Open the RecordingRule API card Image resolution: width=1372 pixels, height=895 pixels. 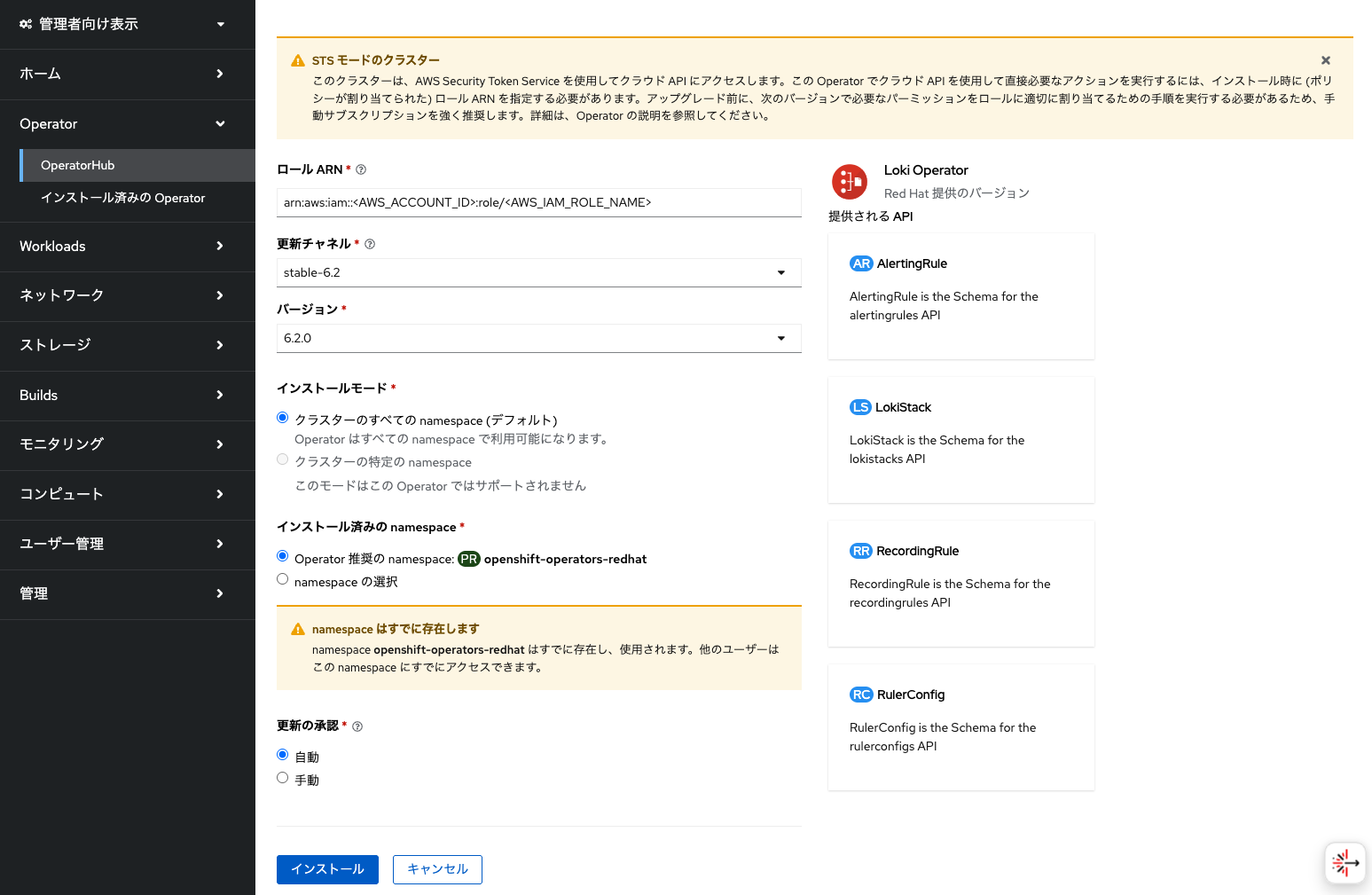(961, 584)
